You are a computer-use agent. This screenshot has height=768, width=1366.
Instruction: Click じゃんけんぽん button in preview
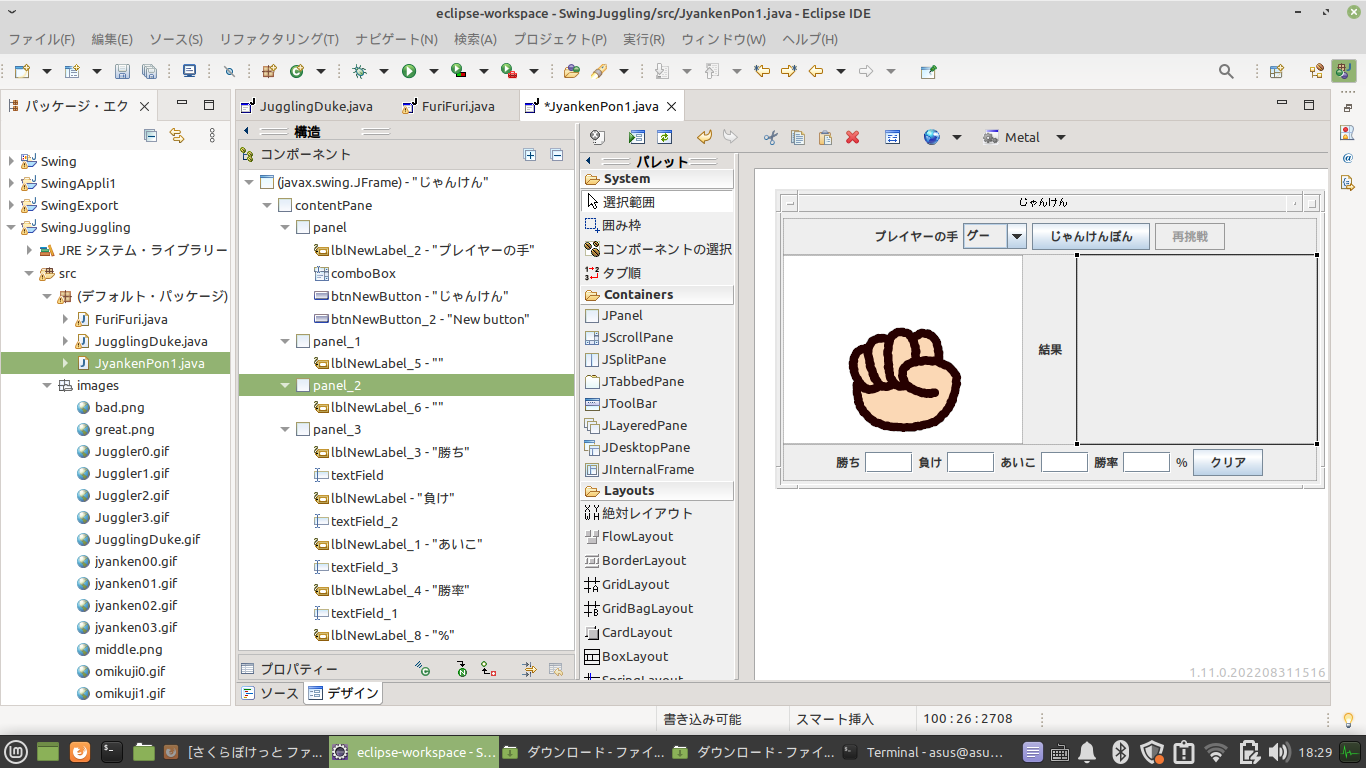1091,237
